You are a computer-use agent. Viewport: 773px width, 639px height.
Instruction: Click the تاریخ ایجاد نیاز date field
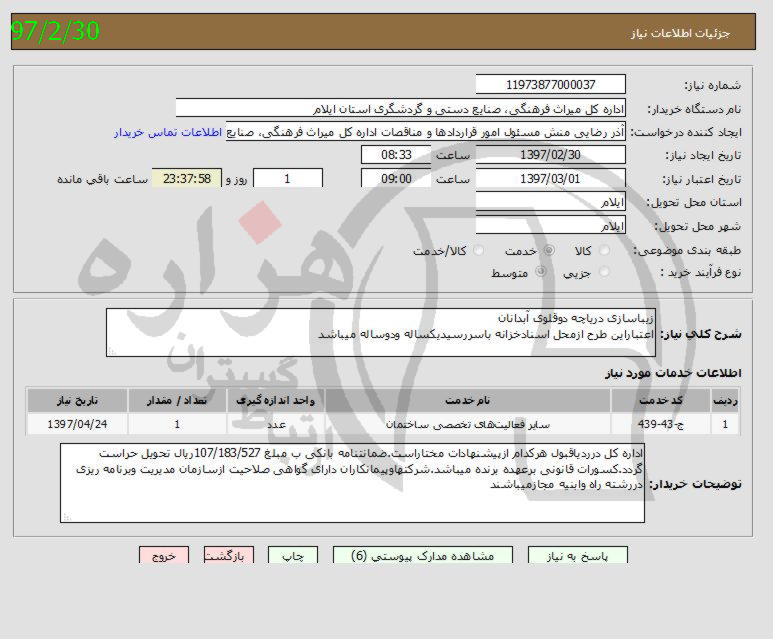(550, 155)
